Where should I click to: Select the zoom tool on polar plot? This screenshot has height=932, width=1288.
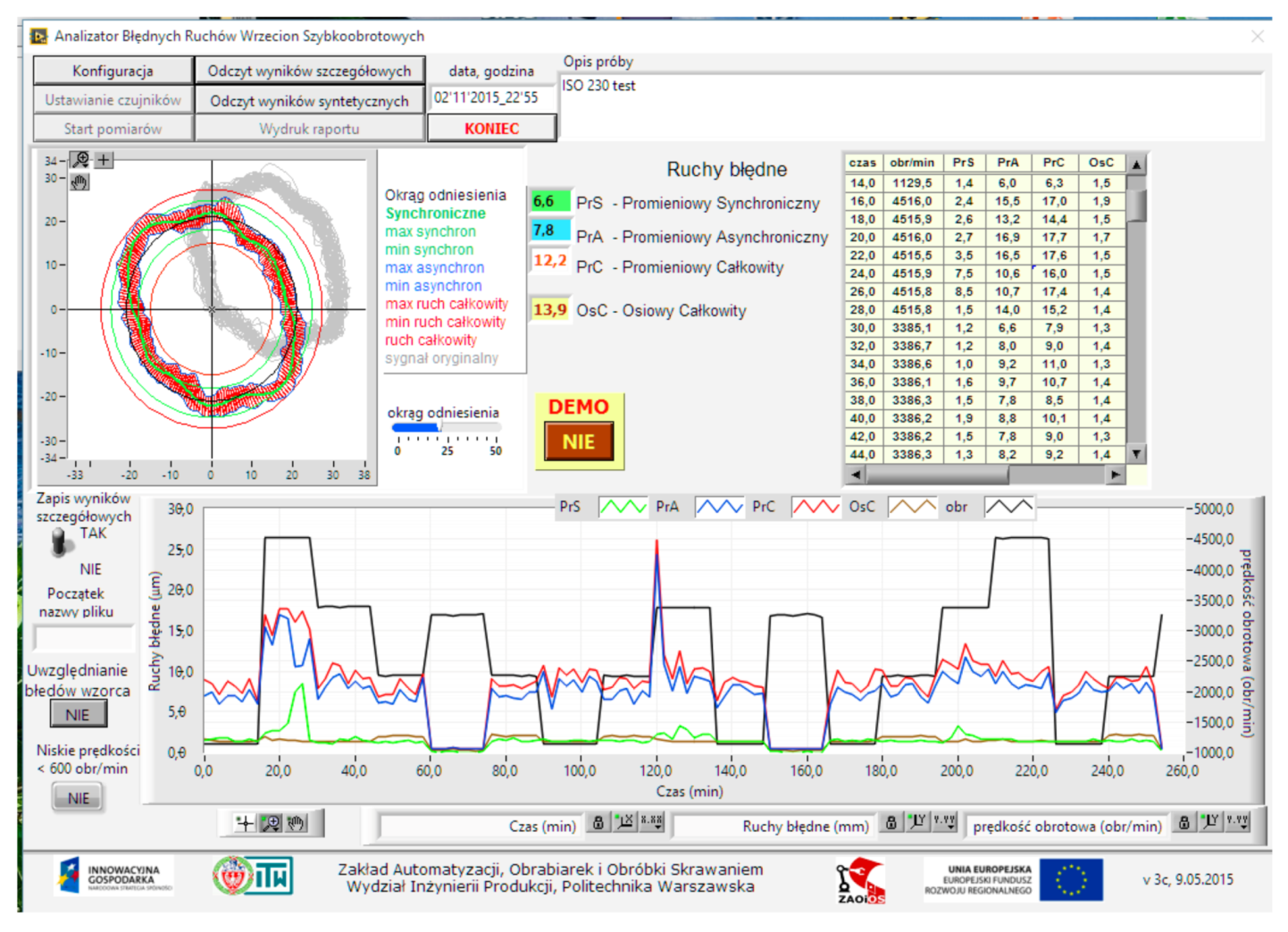[81, 160]
